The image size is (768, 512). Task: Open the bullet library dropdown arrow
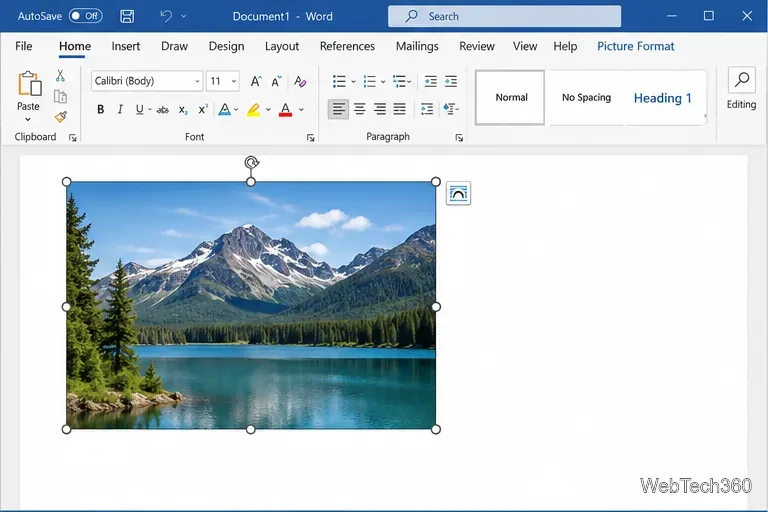point(353,81)
